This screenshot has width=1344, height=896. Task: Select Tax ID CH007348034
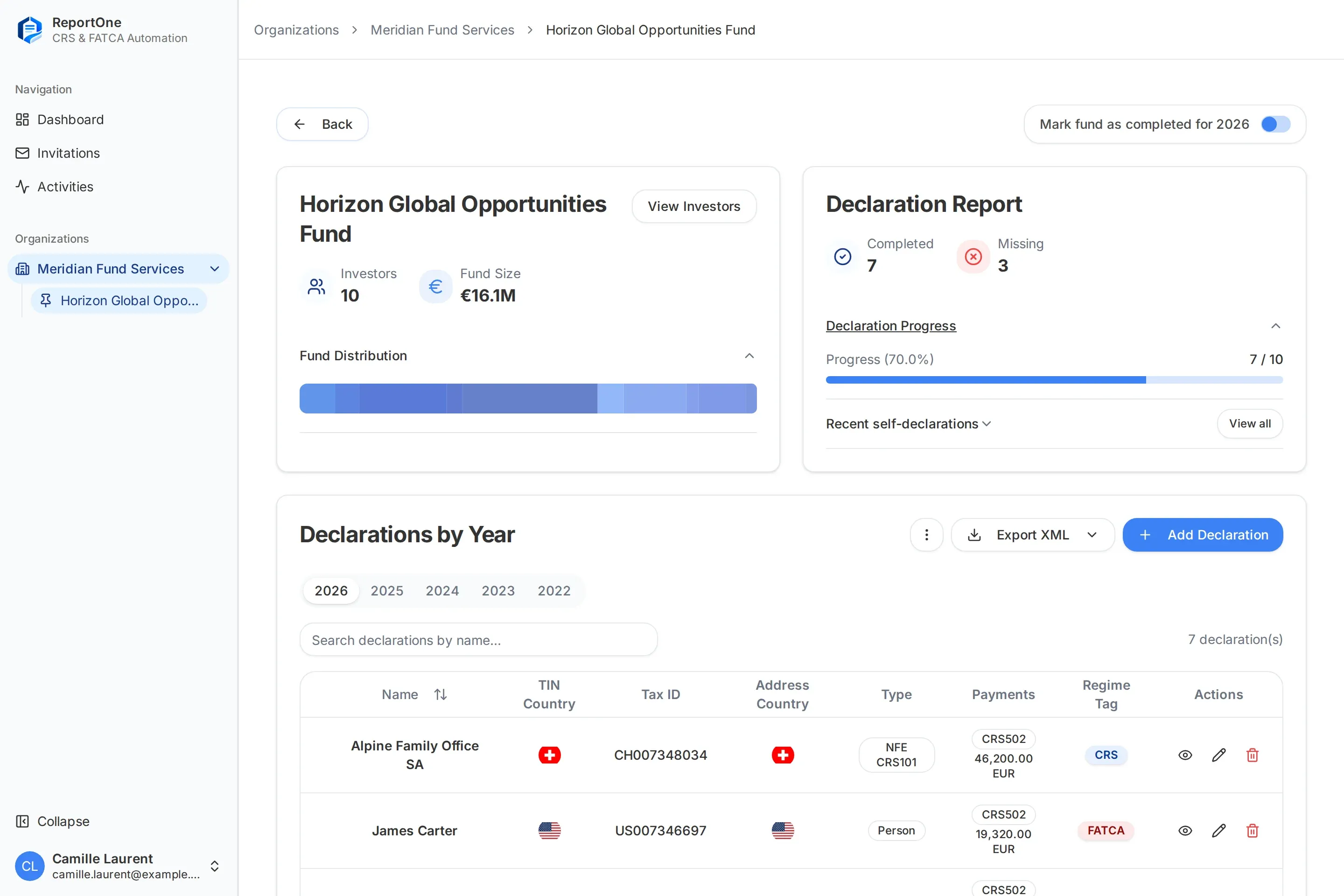tap(661, 755)
